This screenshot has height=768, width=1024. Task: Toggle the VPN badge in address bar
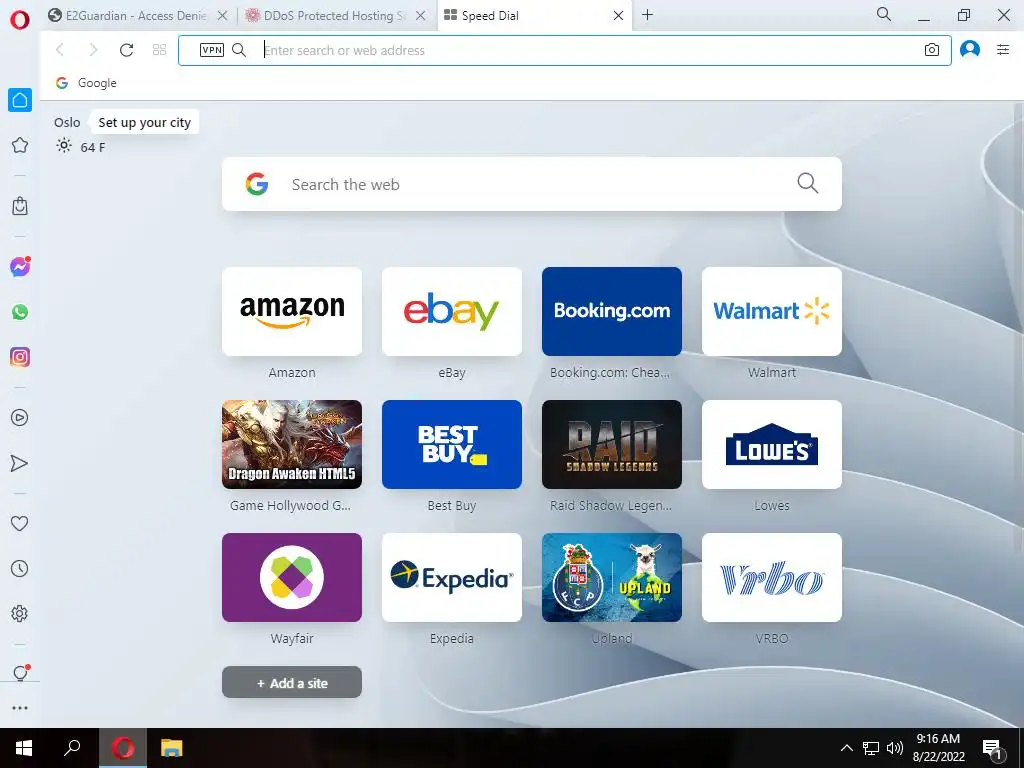(x=212, y=50)
